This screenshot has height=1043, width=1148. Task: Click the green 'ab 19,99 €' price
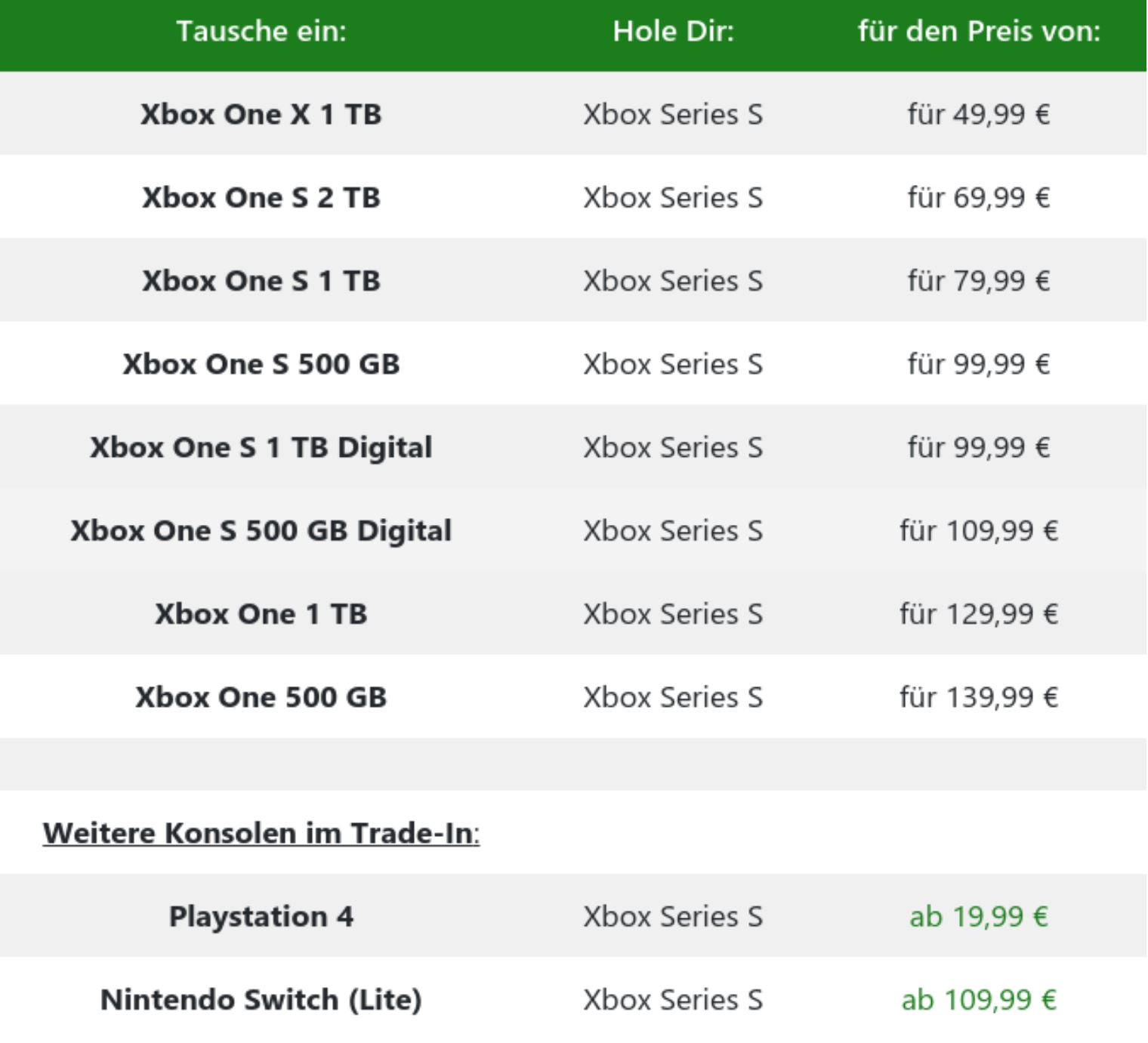tap(979, 916)
